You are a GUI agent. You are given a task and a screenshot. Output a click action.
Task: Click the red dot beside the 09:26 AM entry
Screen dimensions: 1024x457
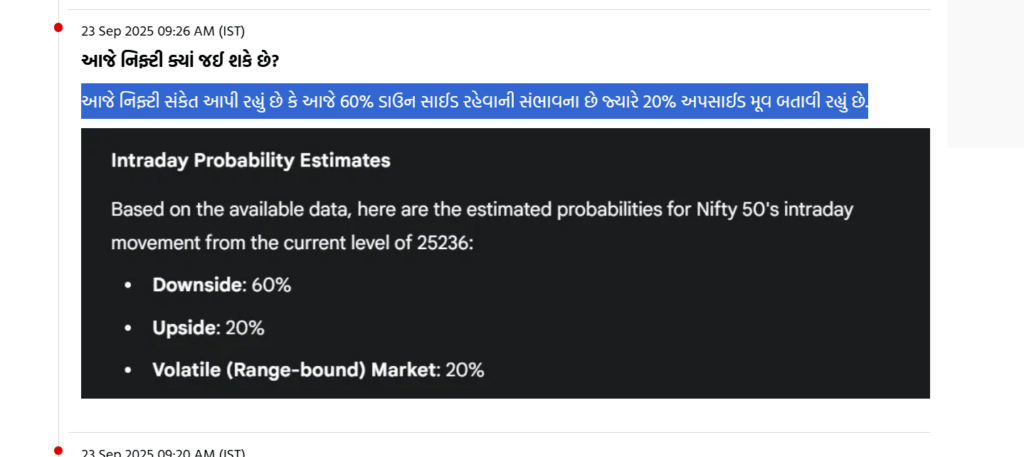(58, 27)
